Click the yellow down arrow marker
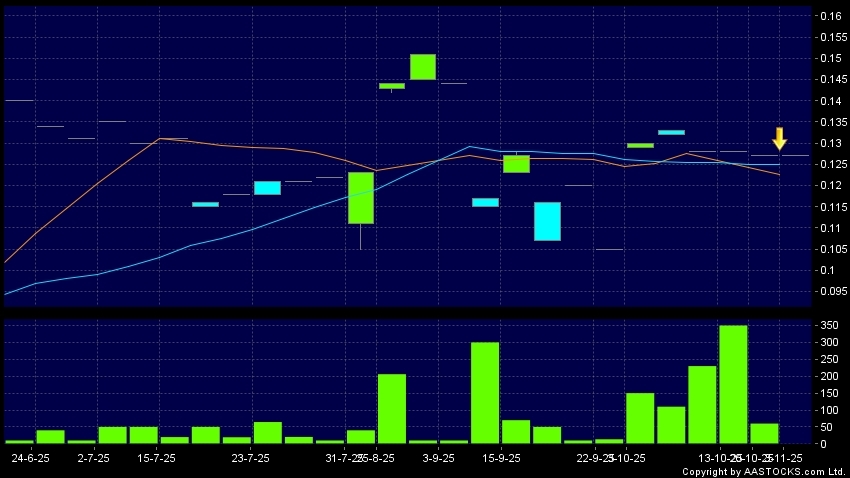Viewport: 850px width, 478px height. pyautogui.click(x=779, y=139)
